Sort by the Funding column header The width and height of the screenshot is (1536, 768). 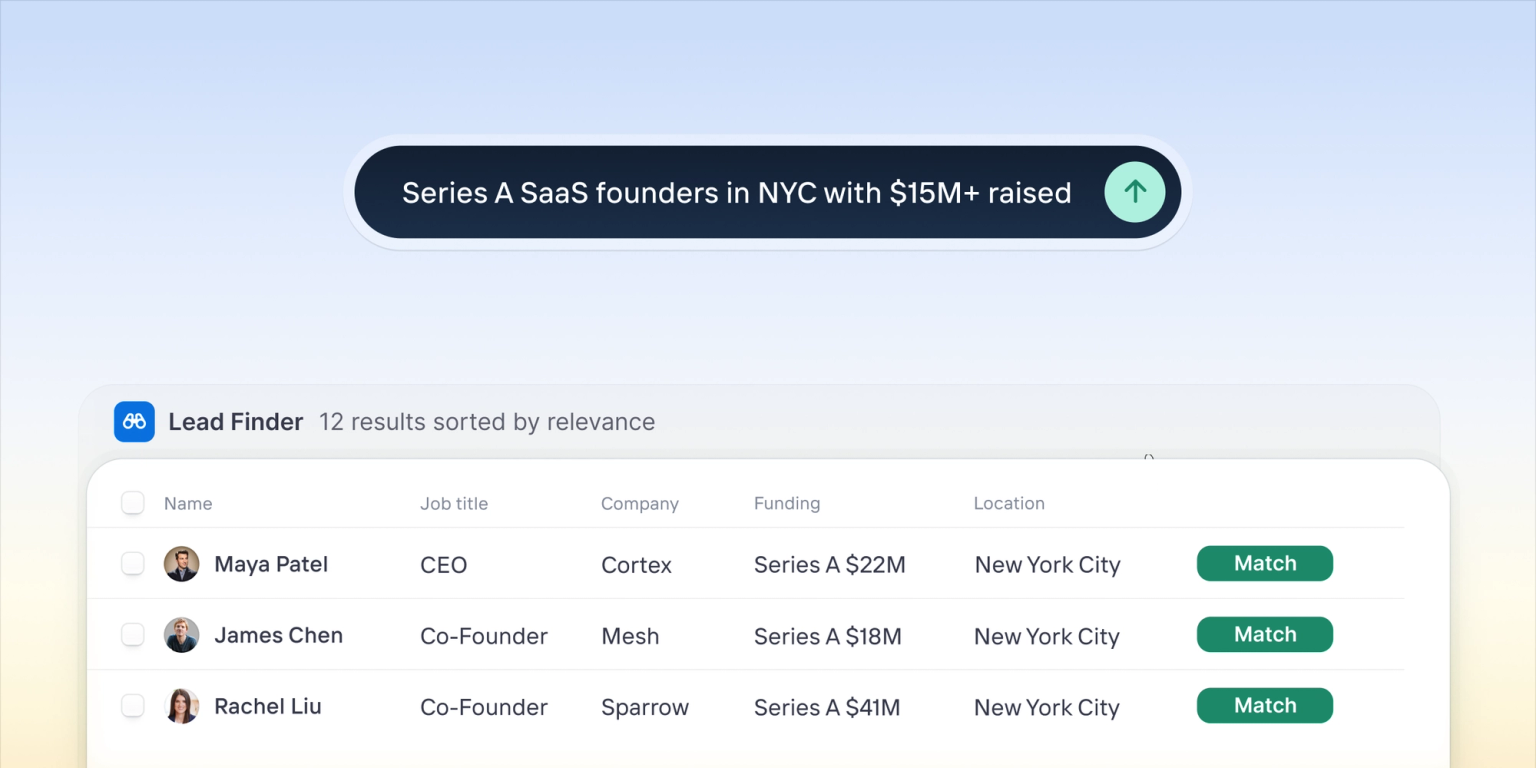[786, 504]
